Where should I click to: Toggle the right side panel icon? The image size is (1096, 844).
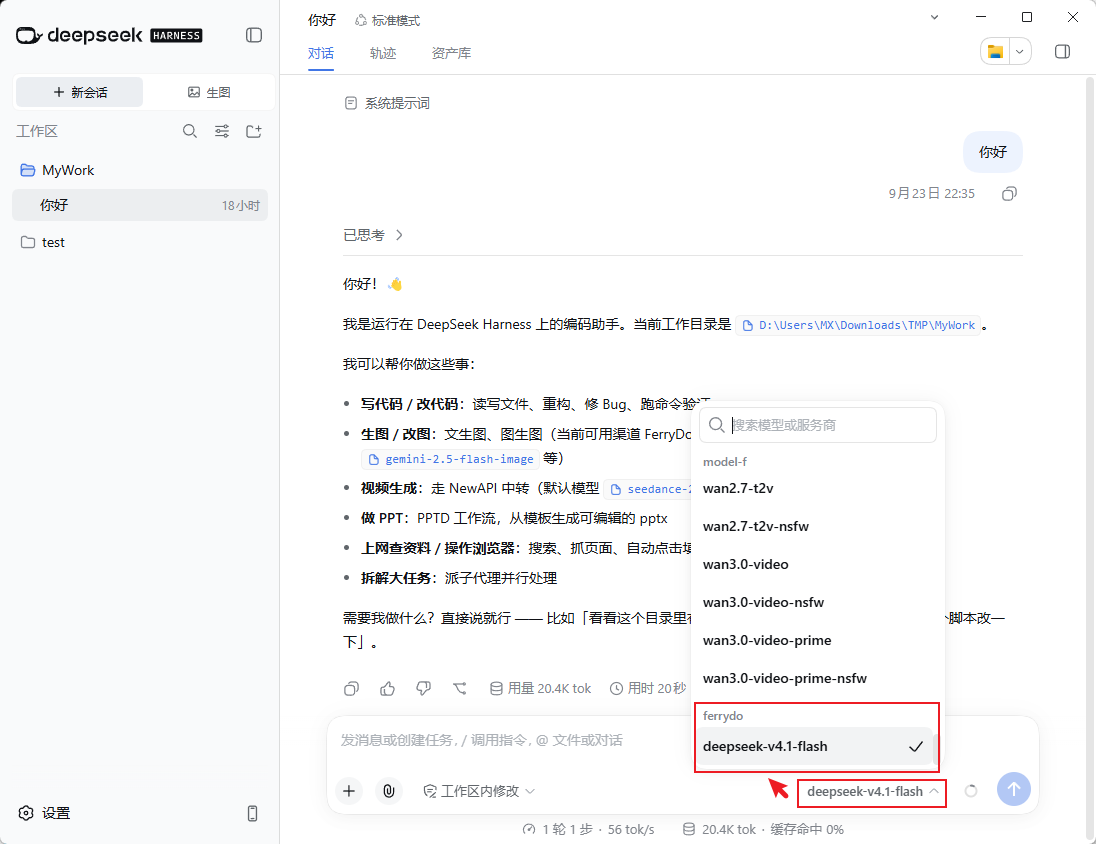pyautogui.click(x=1062, y=51)
